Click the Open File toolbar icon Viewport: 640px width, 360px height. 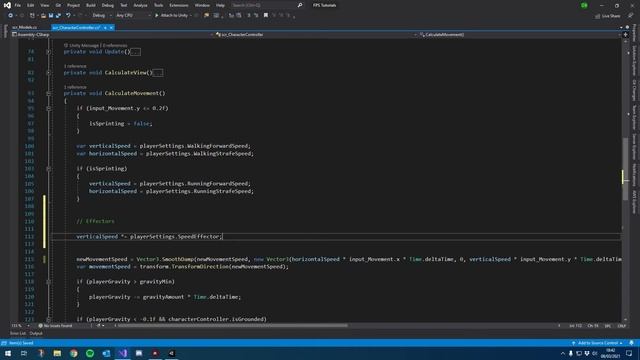(43, 16)
